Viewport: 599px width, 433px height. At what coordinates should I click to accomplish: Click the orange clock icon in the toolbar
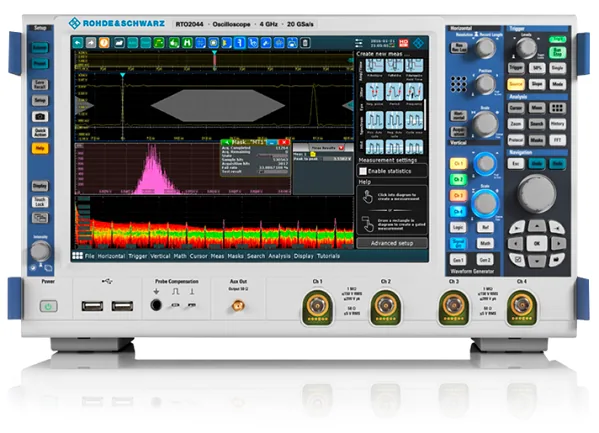click(x=104, y=43)
